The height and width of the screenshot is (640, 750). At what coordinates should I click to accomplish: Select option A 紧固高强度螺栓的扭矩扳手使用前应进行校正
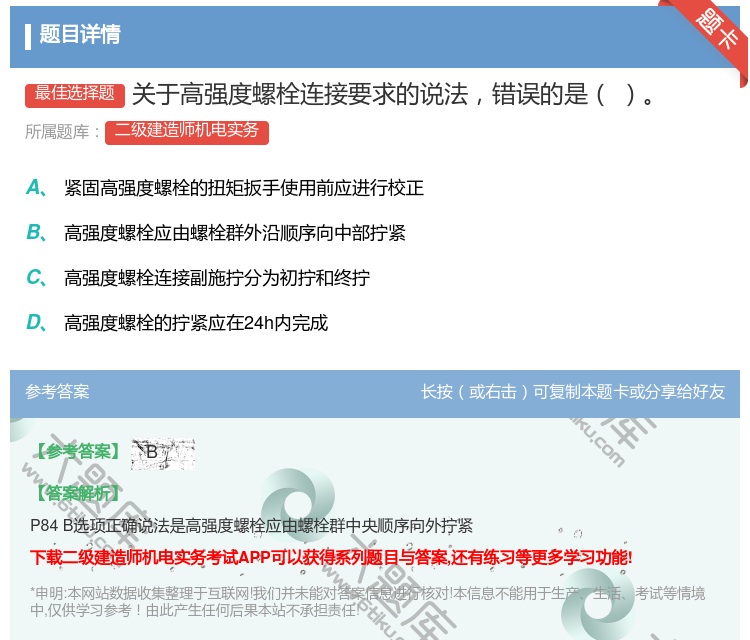pos(244,188)
